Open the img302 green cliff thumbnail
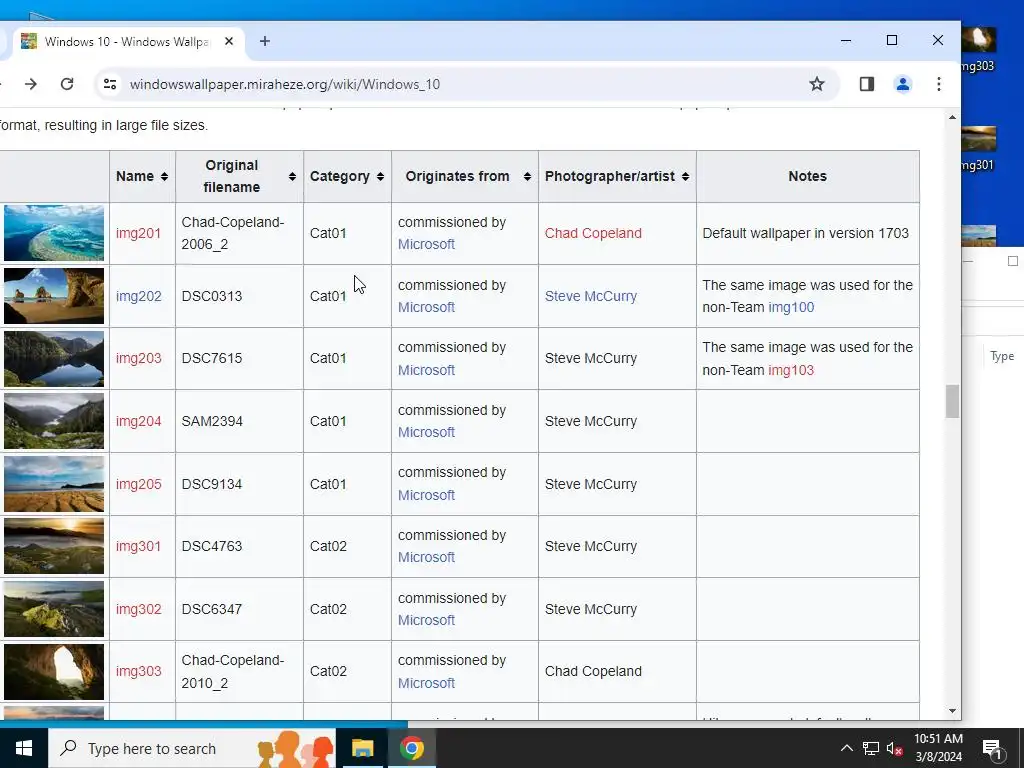Image resolution: width=1024 pixels, height=768 pixels. tap(54, 609)
